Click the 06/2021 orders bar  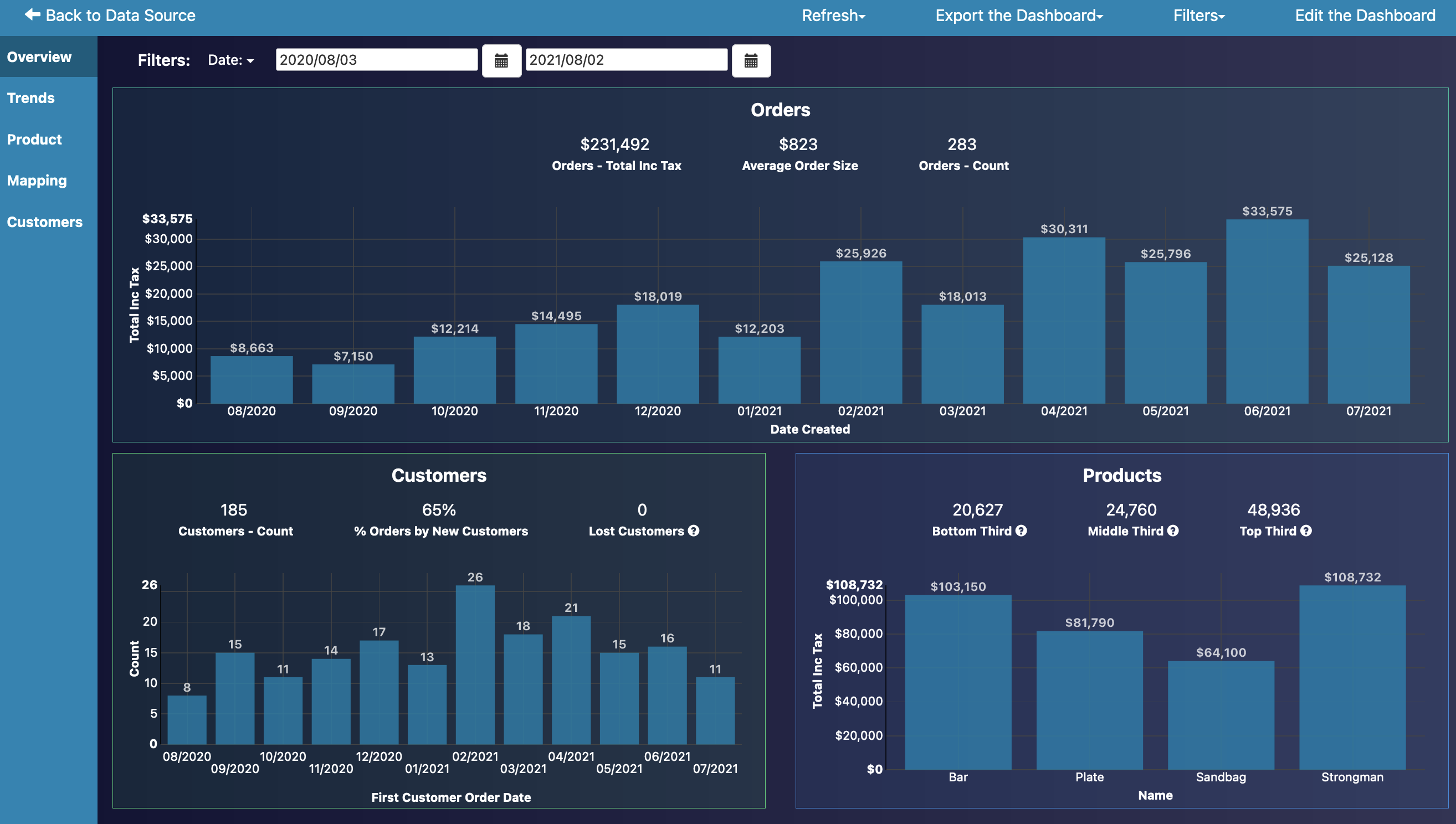pos(1267,311)
